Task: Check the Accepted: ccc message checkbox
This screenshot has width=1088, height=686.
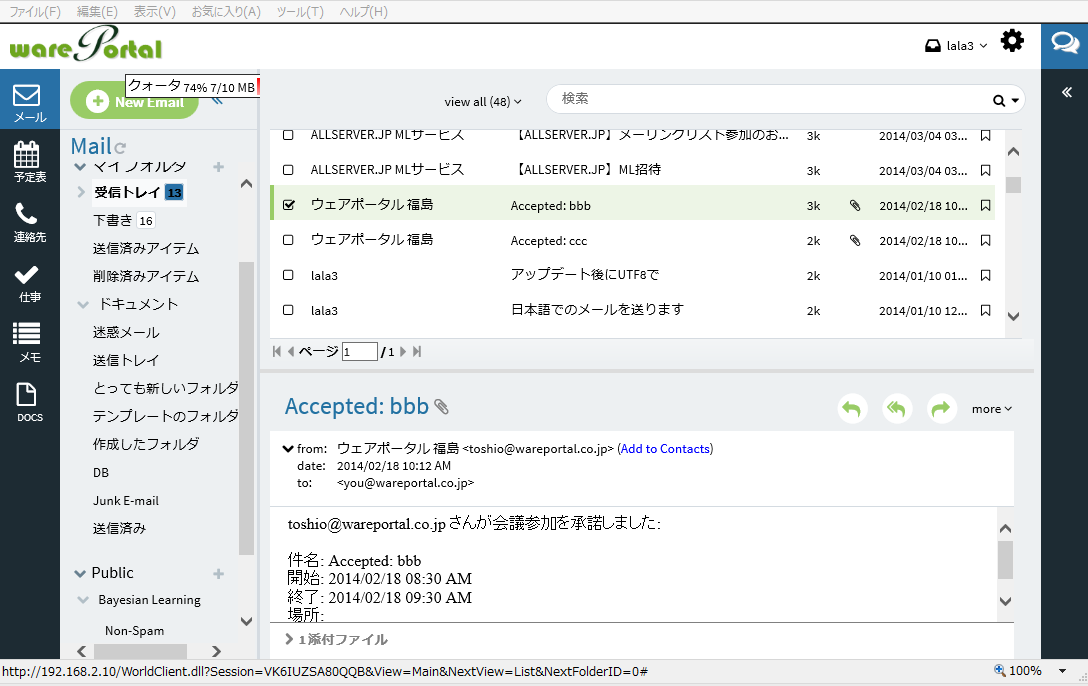Action: tap(288, 240)
